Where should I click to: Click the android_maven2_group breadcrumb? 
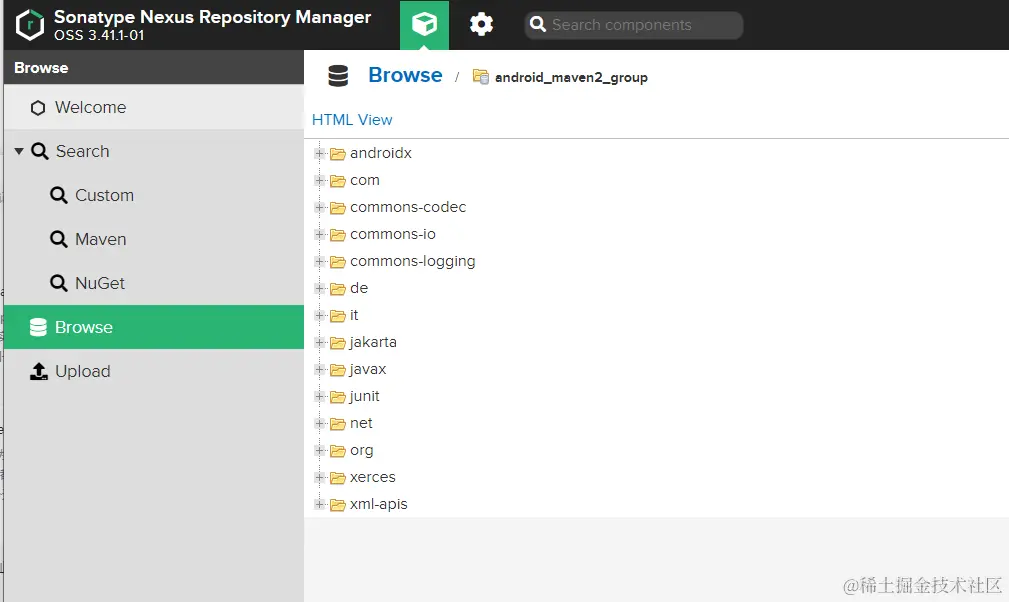tap(571, 77)
